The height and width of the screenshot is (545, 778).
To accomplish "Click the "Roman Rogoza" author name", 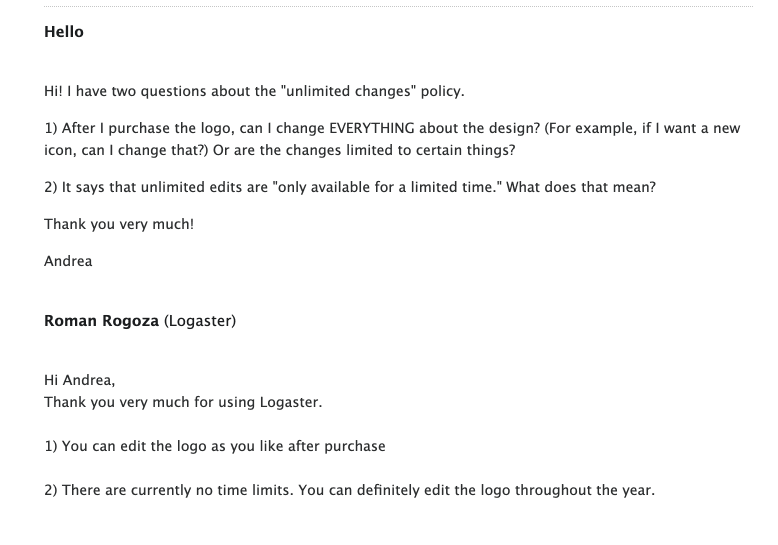I will click(x=101, y=321).
